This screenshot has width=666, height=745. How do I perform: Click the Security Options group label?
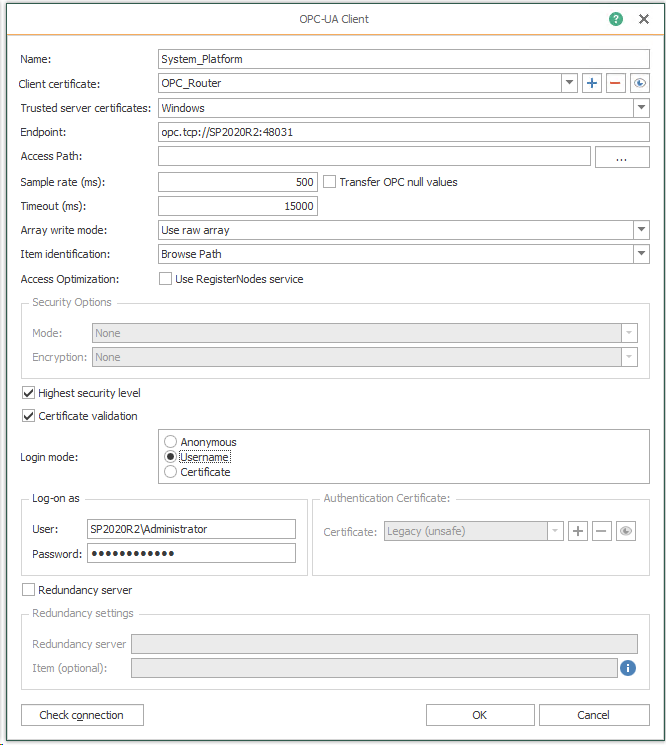click(72, 302)
